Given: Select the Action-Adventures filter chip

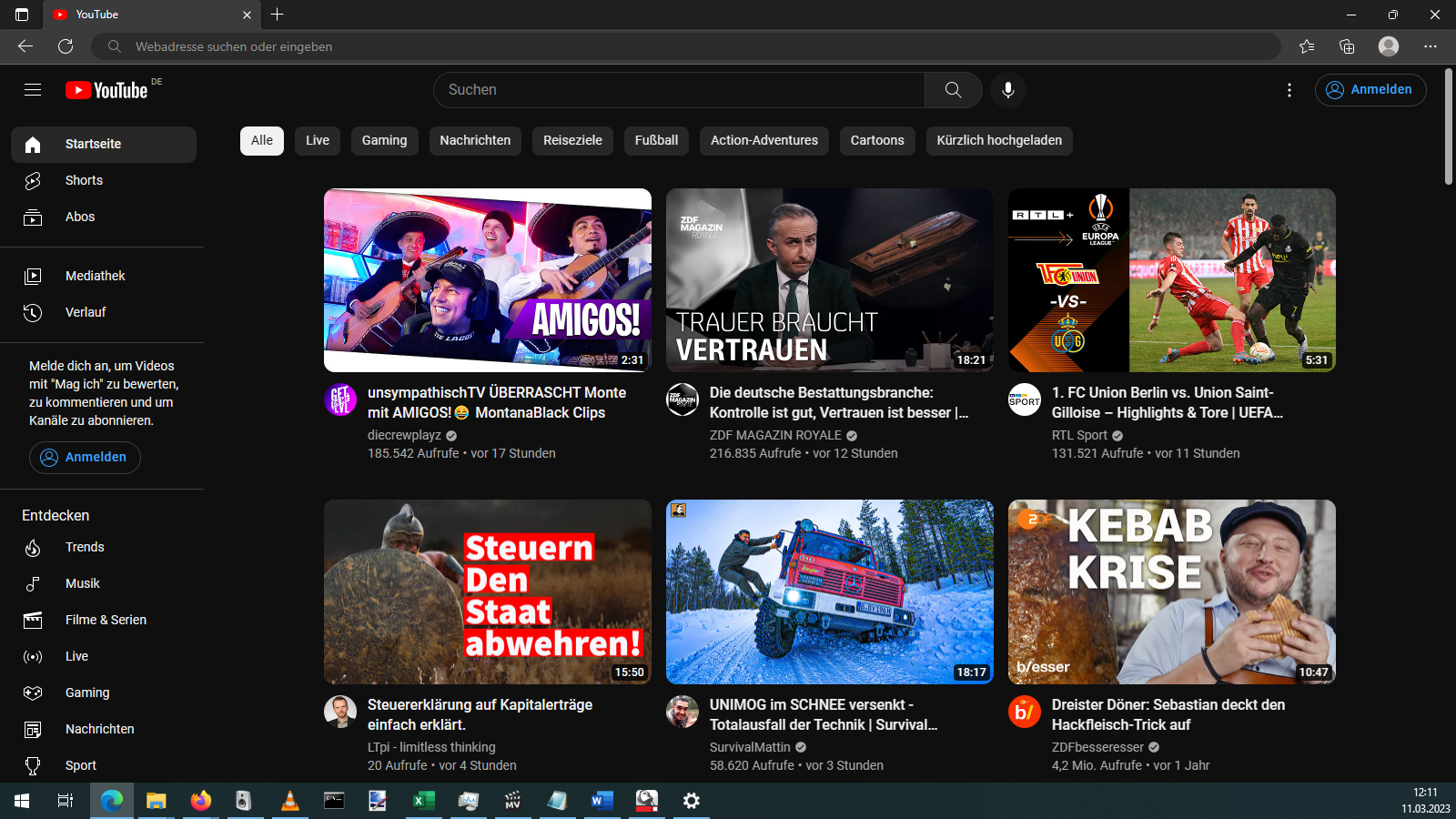Looking at the screenshot, I should 764,141.
